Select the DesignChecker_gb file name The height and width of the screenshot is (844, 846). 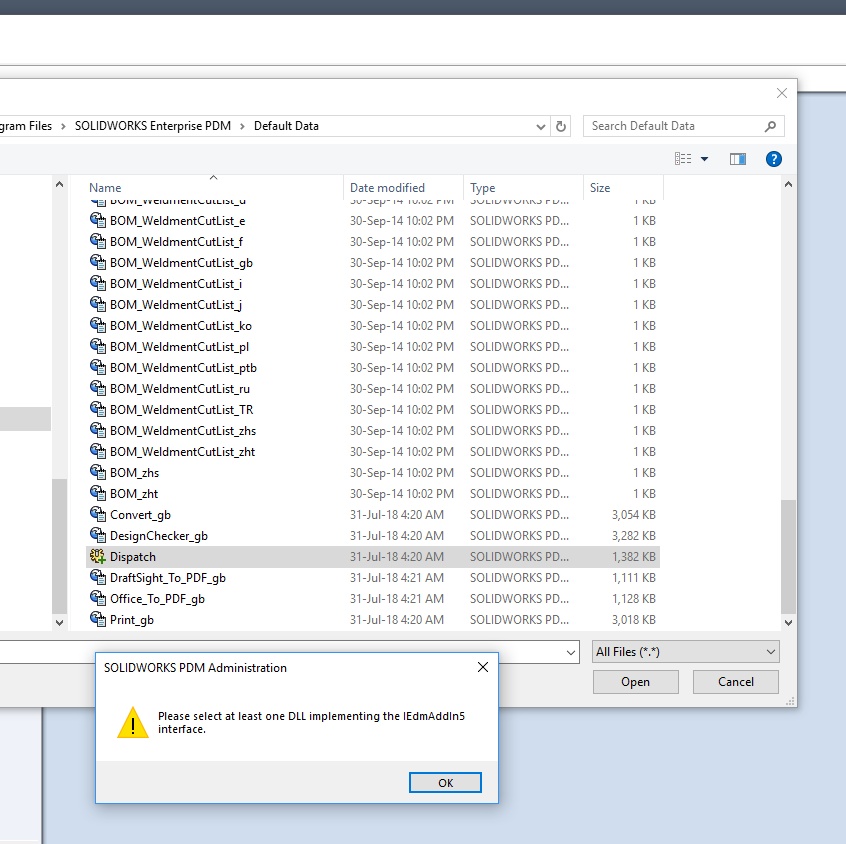(x=159, y=536)
